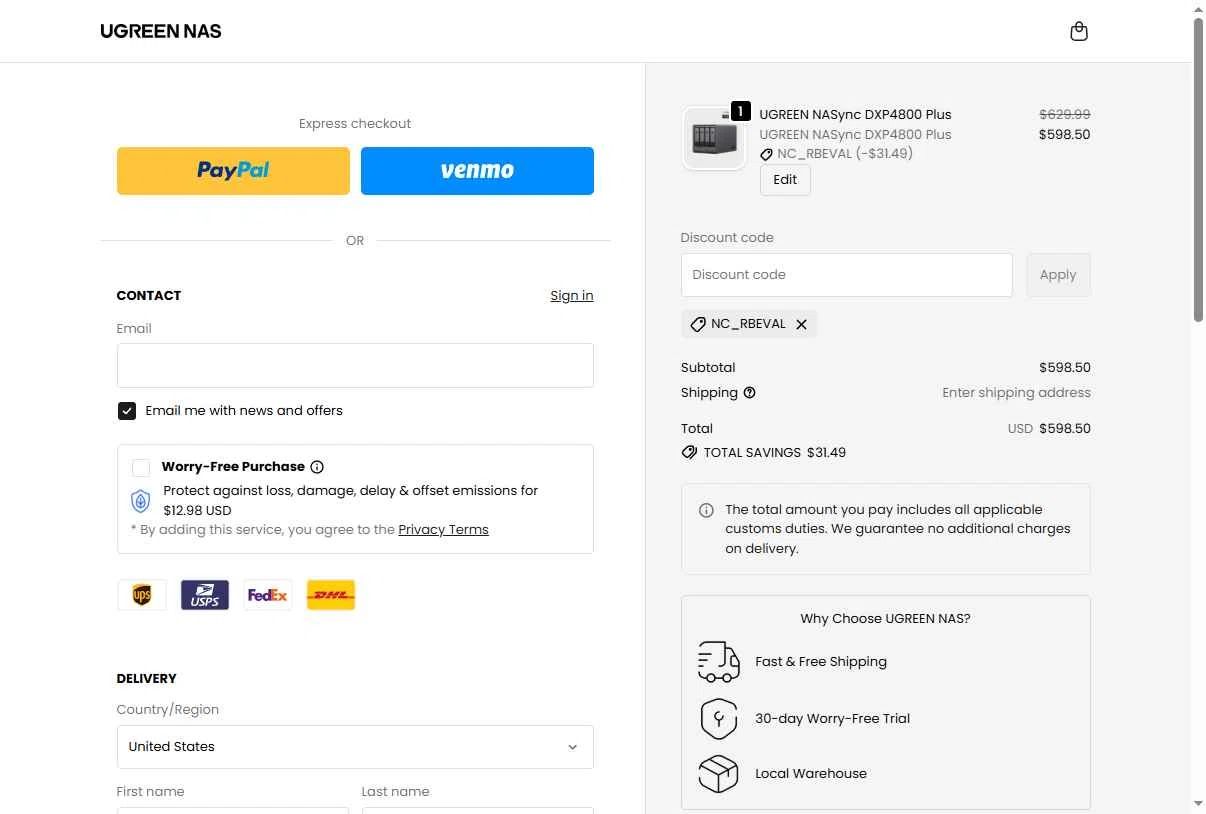This screenshot has height=814, width=1206.
Task: Click the page scrollbar down arrow
Action: [1198, 804]
